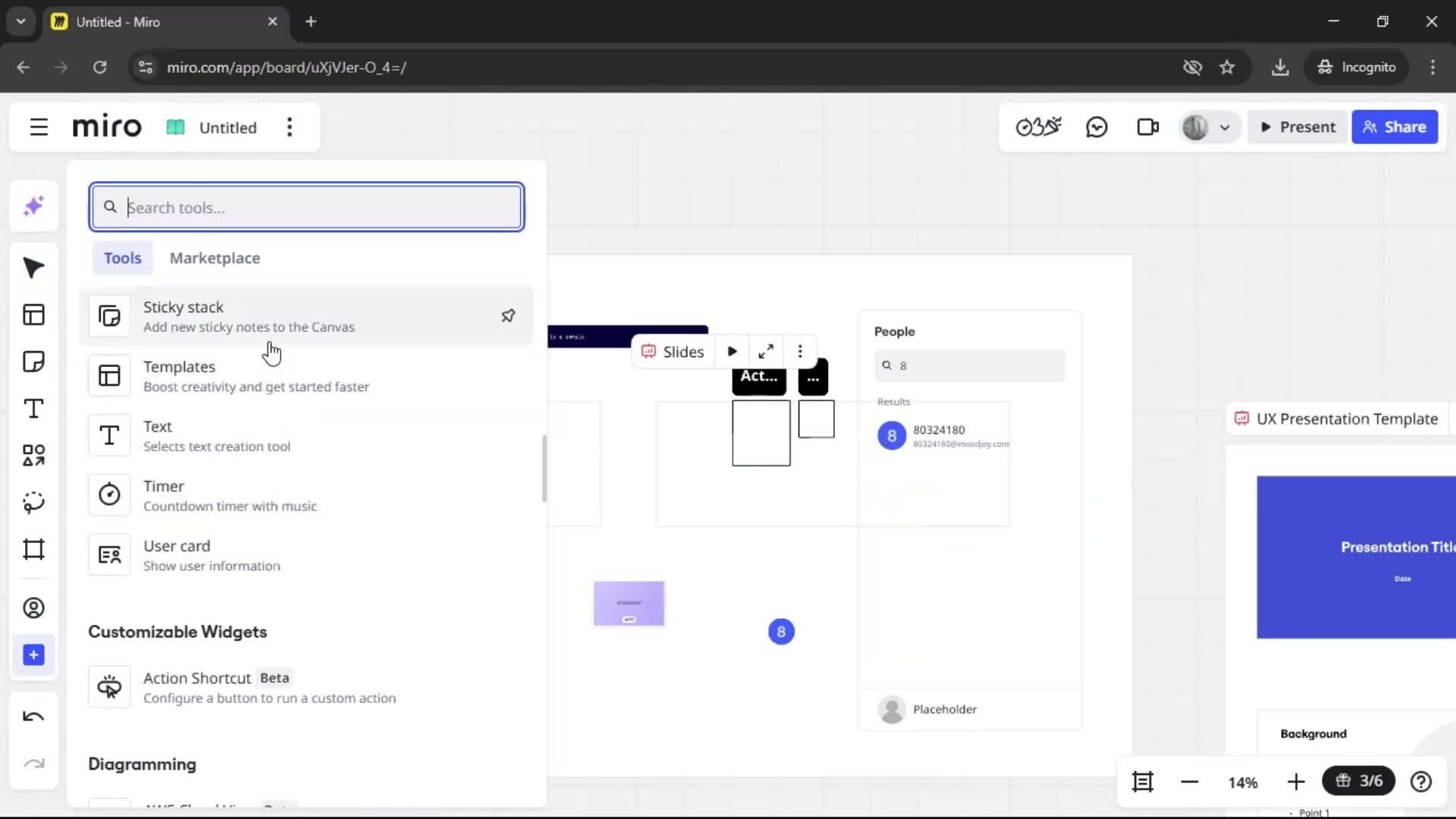
Task: Pin Sticky stack to toolbar
Action: pyautogui.click(x=508, y=315)
